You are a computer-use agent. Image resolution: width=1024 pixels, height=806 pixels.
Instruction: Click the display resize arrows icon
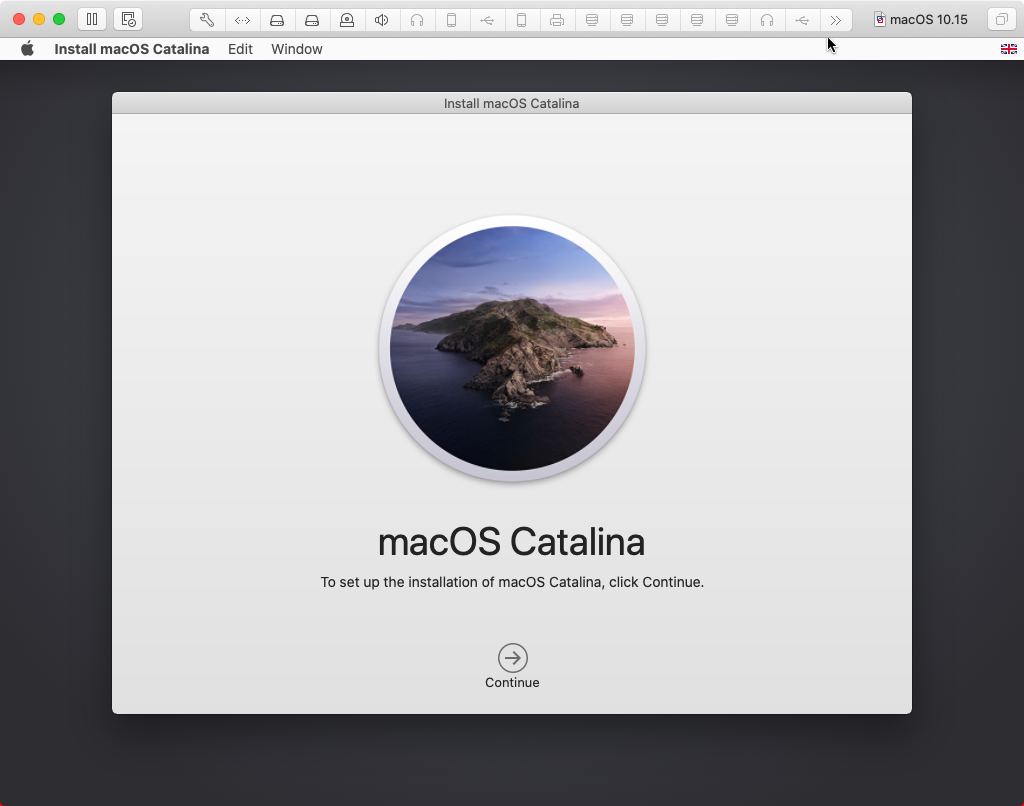242,19
